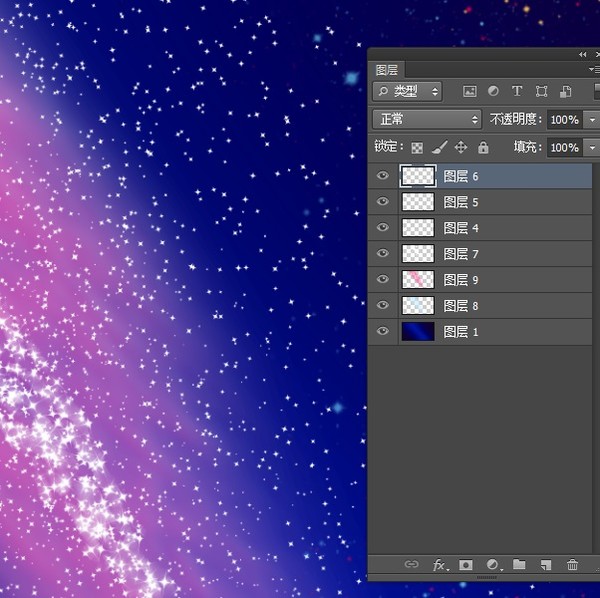Viewport: 600px width, 598px height.
Task: Lock image pixels brush icon
Action: point(439,147)
